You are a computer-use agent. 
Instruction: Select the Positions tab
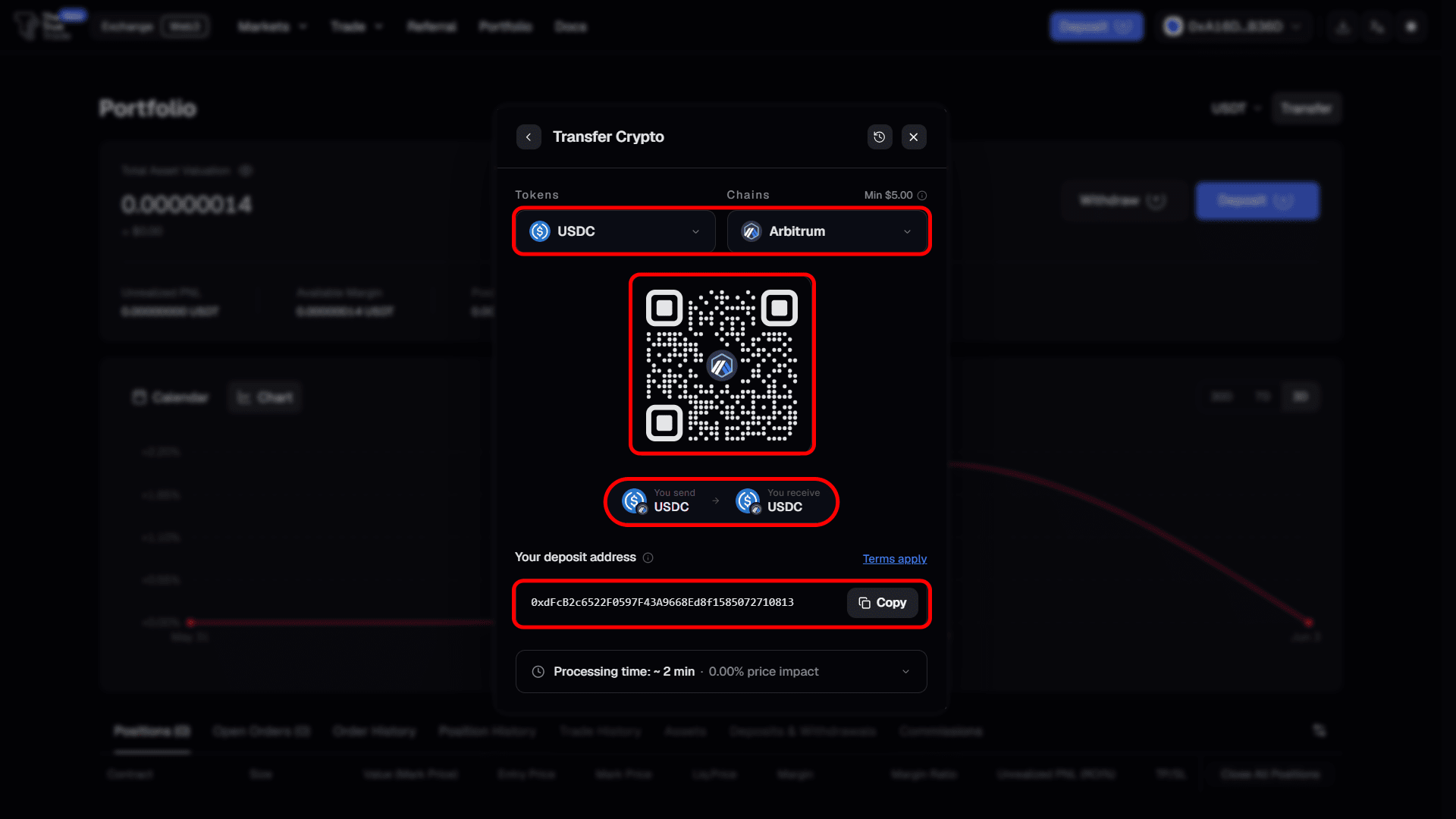coord(152,731)
